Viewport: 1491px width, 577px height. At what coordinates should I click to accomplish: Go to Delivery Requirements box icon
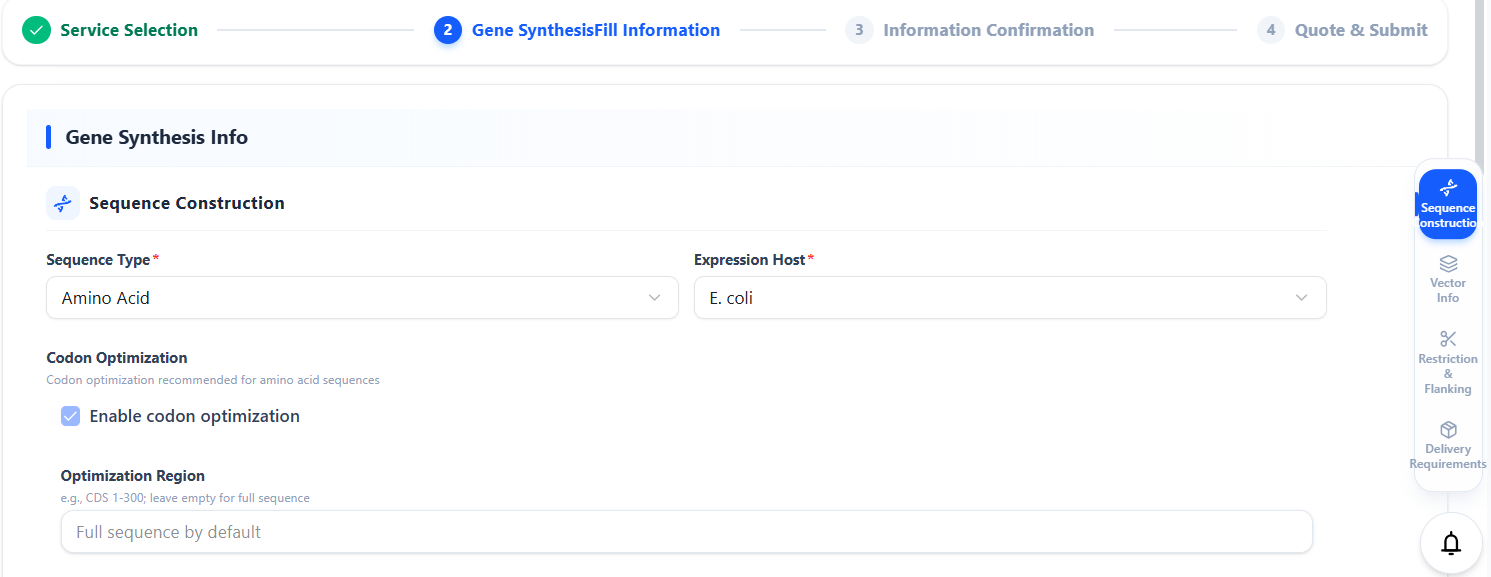tap(1448, 429)
